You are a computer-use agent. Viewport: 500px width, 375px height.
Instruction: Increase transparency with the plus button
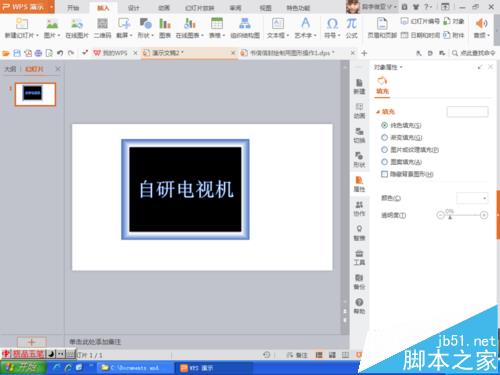[x=484, y=215]
